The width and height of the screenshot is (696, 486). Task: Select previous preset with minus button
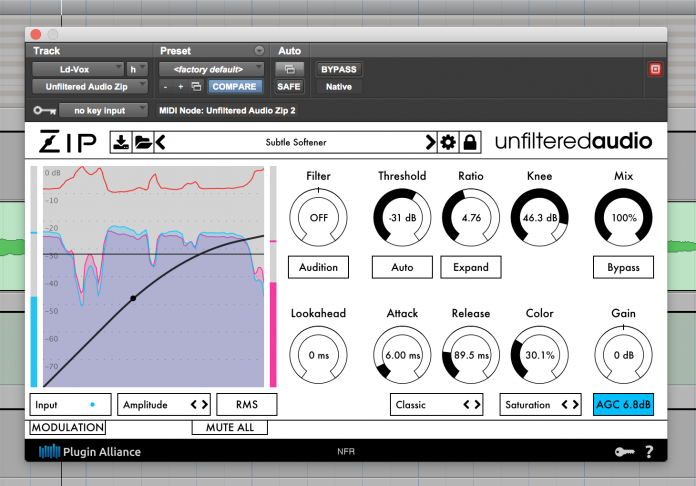(x=166, y=87)
